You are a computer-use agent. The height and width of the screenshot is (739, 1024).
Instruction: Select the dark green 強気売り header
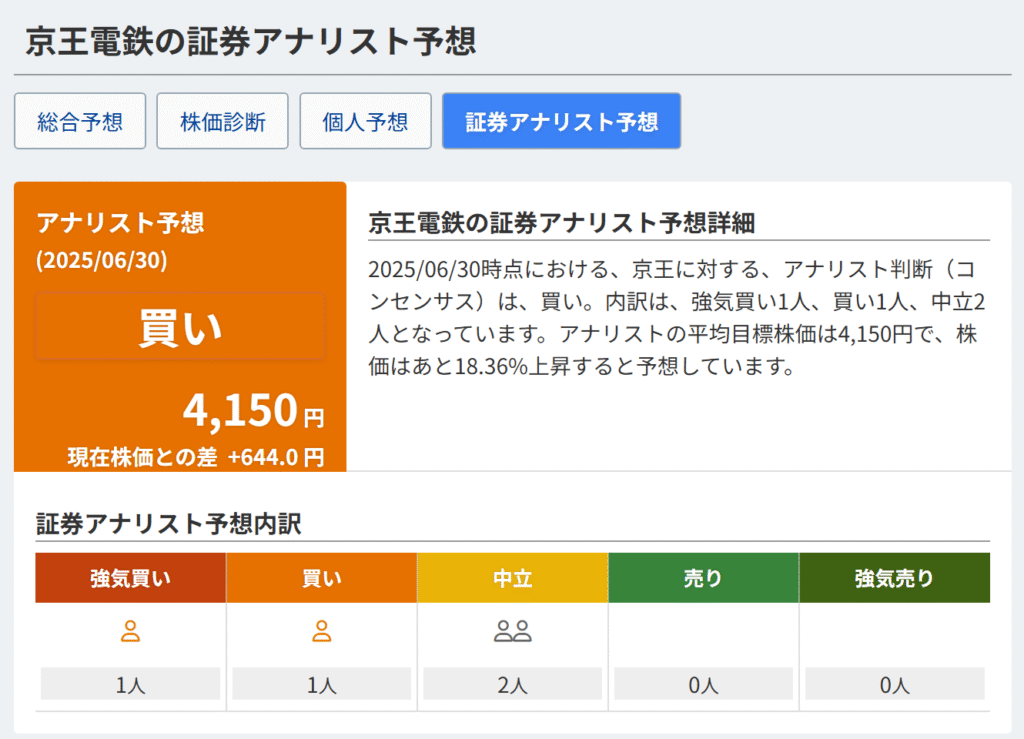pyautogui.click(x=895, y=578)
